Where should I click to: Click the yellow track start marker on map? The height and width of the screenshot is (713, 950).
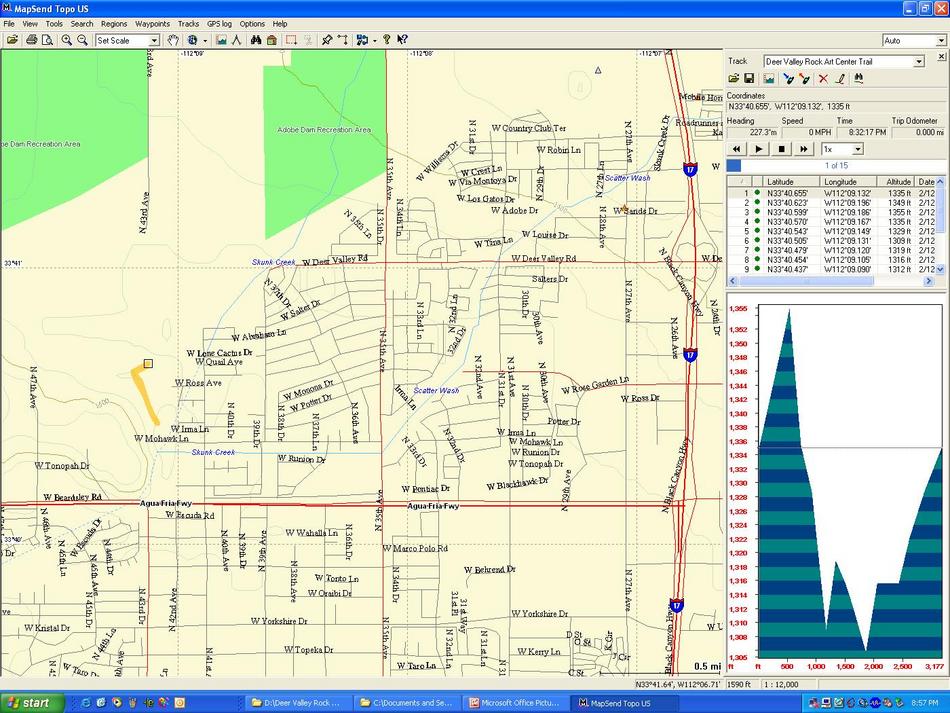[148, 363]
